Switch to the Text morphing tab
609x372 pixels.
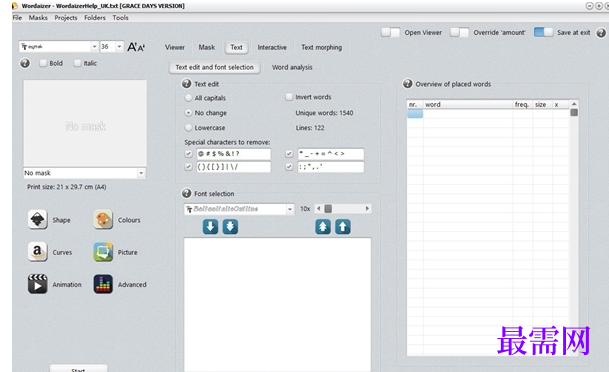(322, 47)
